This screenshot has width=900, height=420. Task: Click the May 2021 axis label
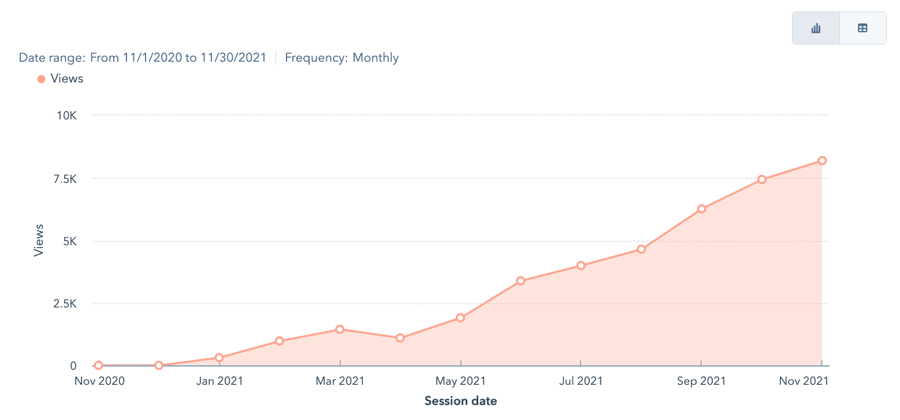pos(460,381)
